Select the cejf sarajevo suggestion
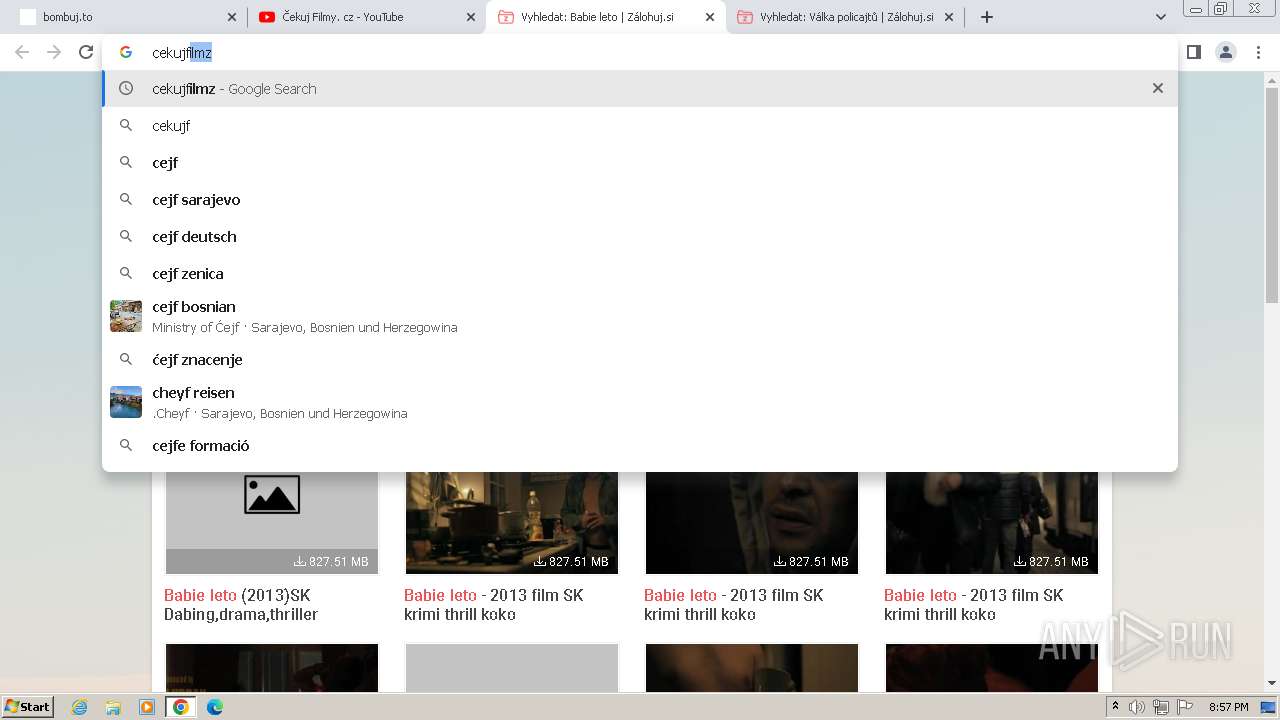 pyautogui.click(x=640, y=200)
